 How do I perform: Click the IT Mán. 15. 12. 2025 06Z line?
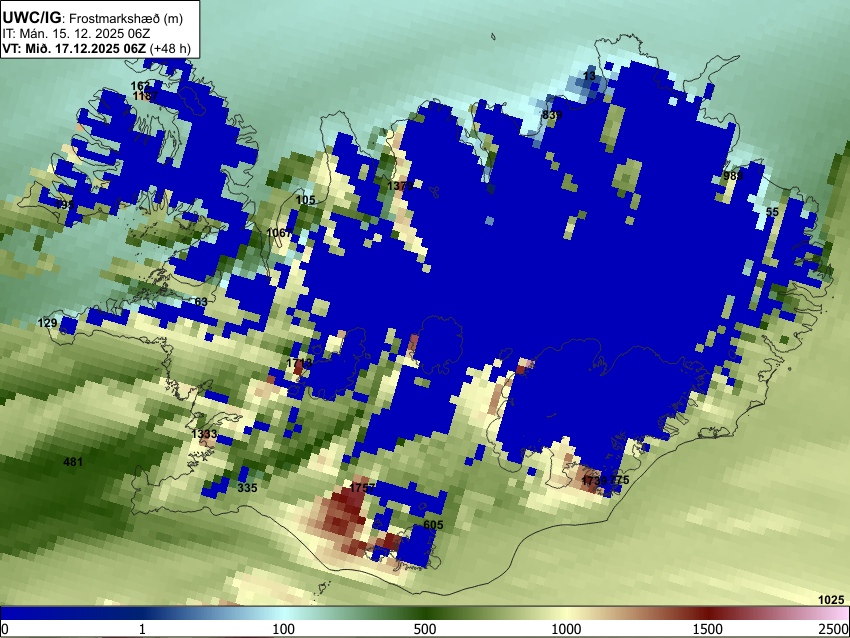[76, 34]
